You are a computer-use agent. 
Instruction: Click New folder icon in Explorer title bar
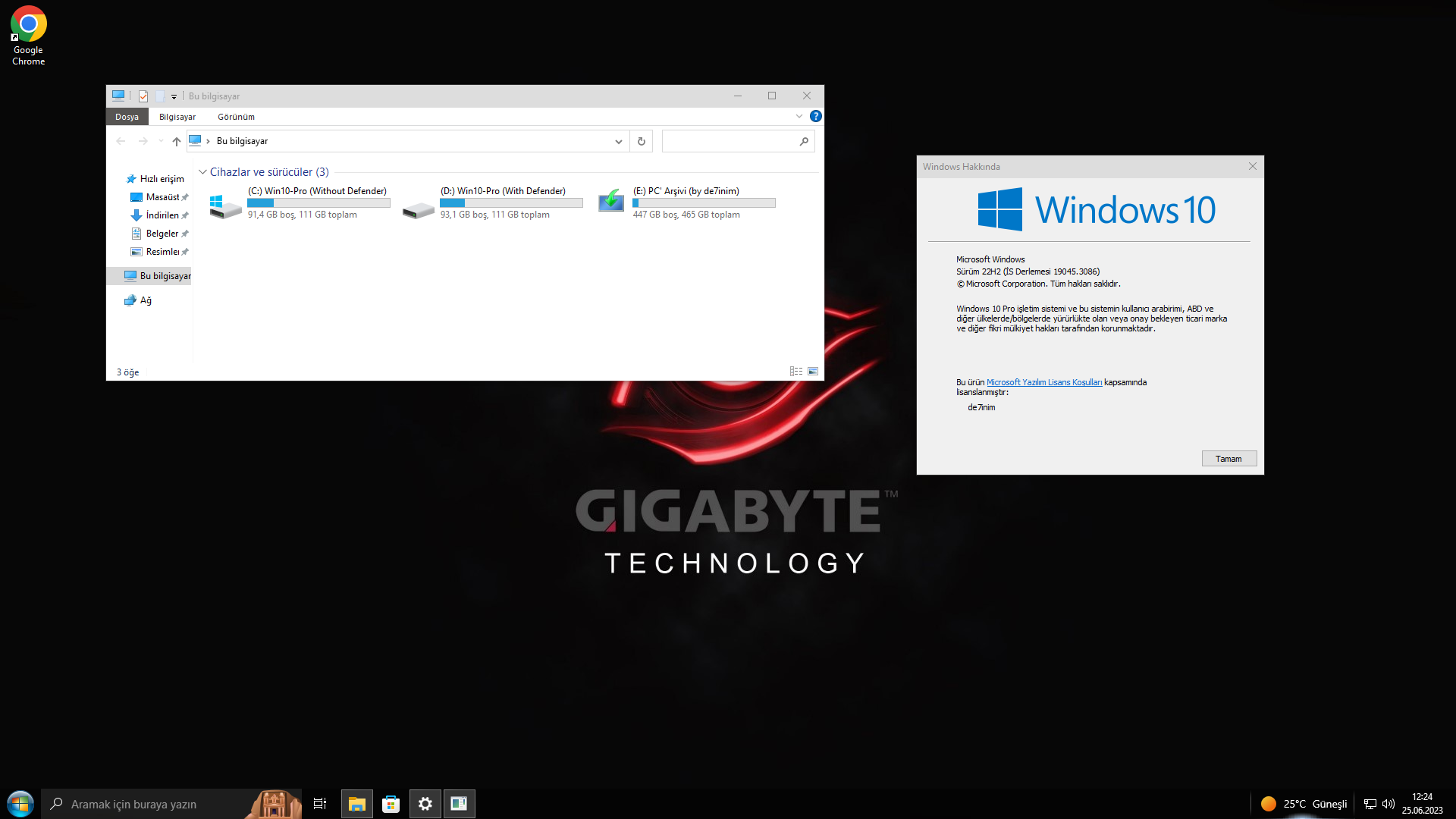(160, 96)
